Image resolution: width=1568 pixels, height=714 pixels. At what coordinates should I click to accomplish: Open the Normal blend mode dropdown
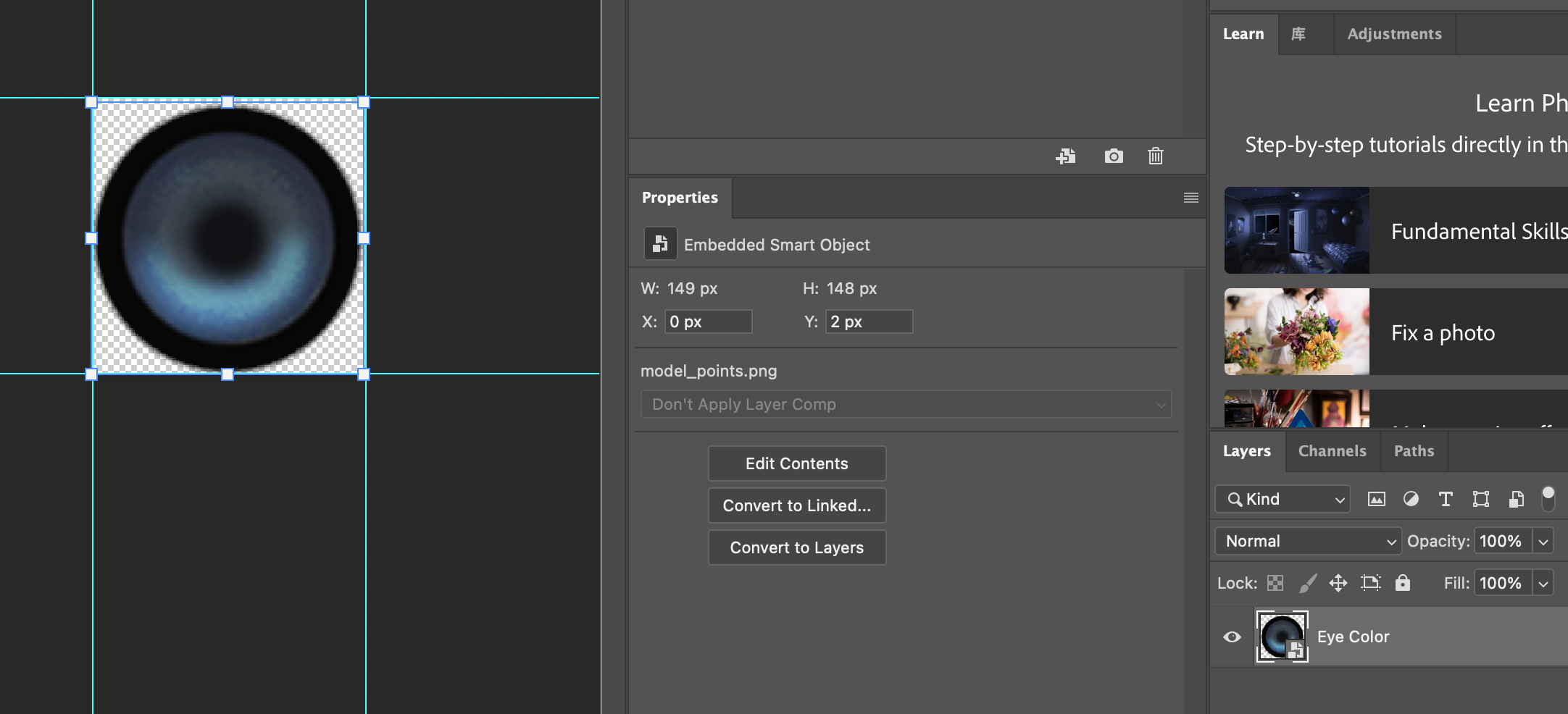click(x=1309, y=541)
